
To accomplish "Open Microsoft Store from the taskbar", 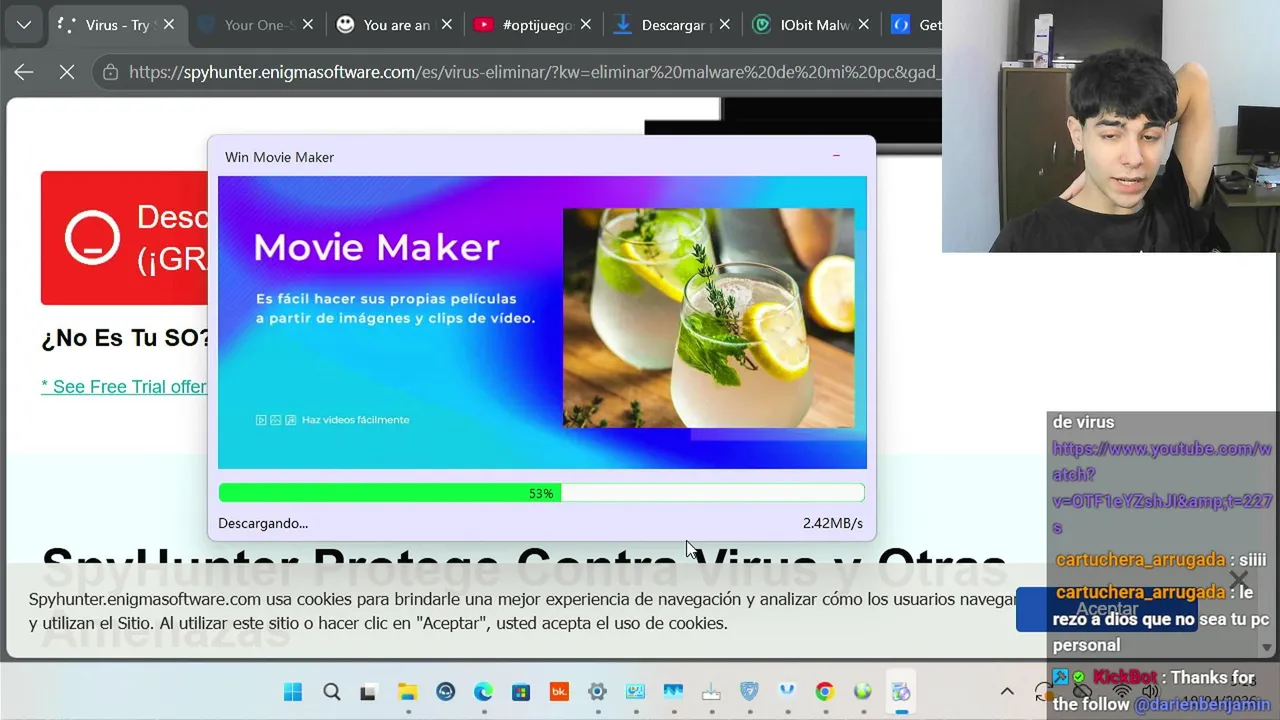I will [521, 692].
